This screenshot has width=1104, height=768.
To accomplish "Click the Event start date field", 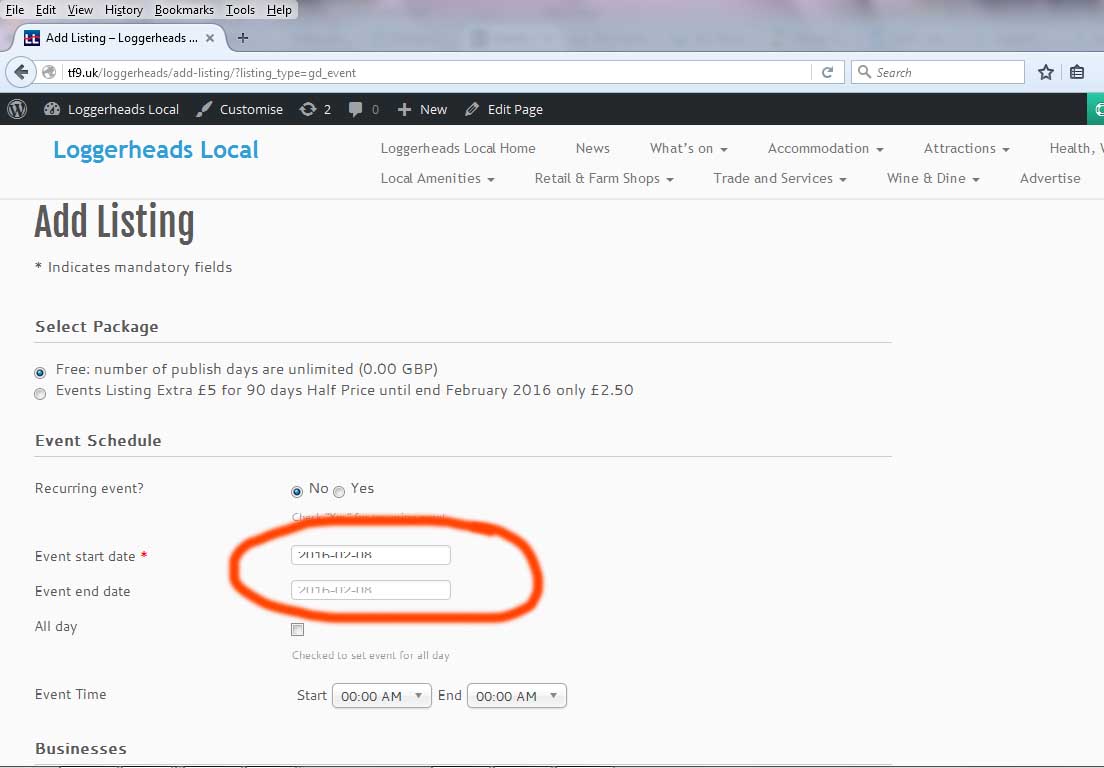I will [371, 555].
